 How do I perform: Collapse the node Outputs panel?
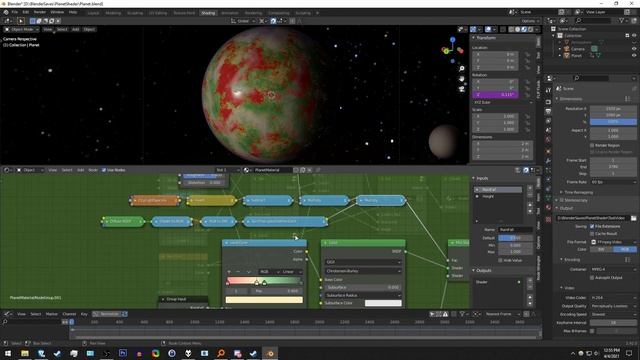click(483, 270)
